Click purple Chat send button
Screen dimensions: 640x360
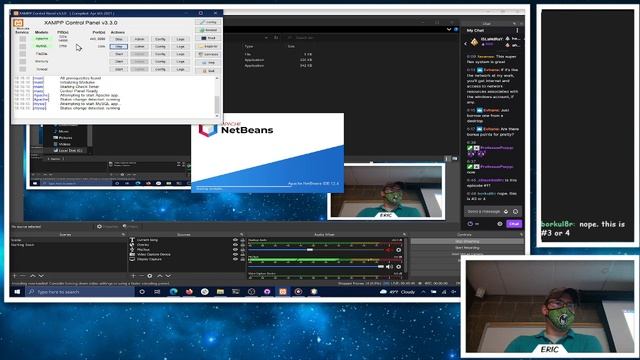tap(514, 224)
